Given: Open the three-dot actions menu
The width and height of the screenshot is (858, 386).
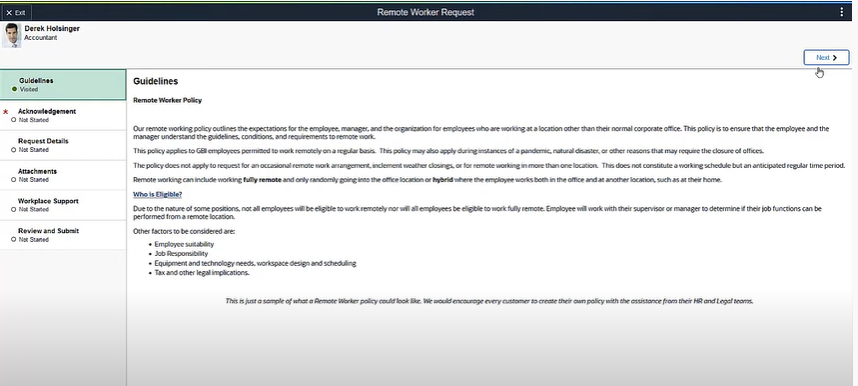Looking at the screenshot, I should [842, 12].
